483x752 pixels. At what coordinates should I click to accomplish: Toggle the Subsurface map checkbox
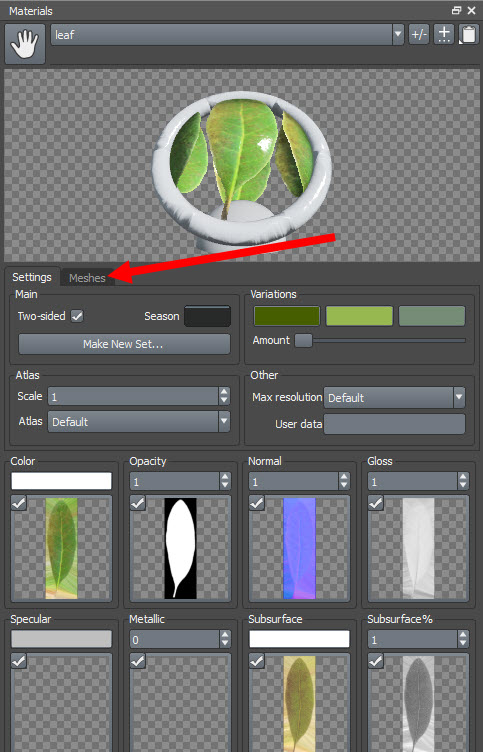[x=257, y=661]
